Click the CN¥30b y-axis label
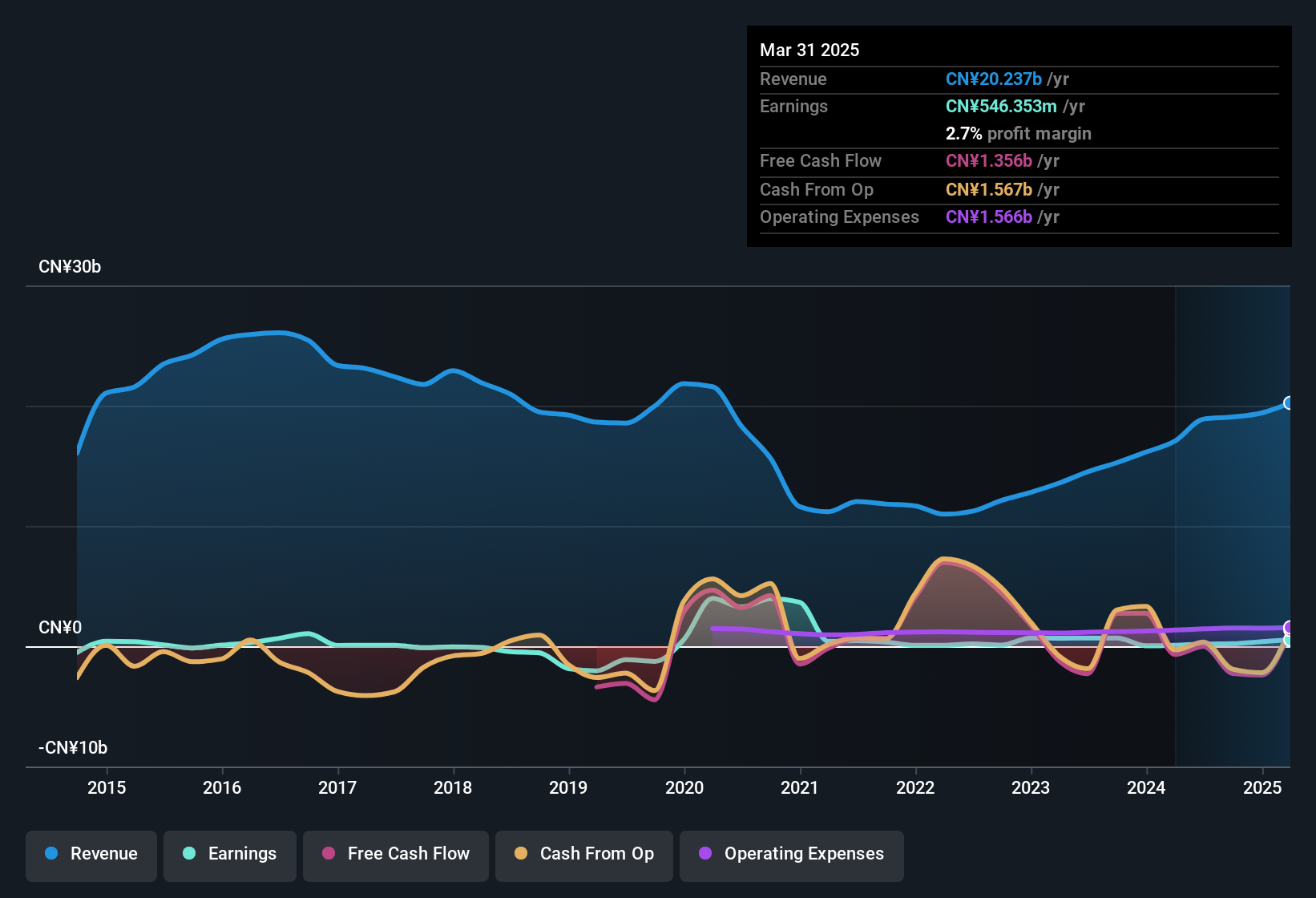 point(70,267)
